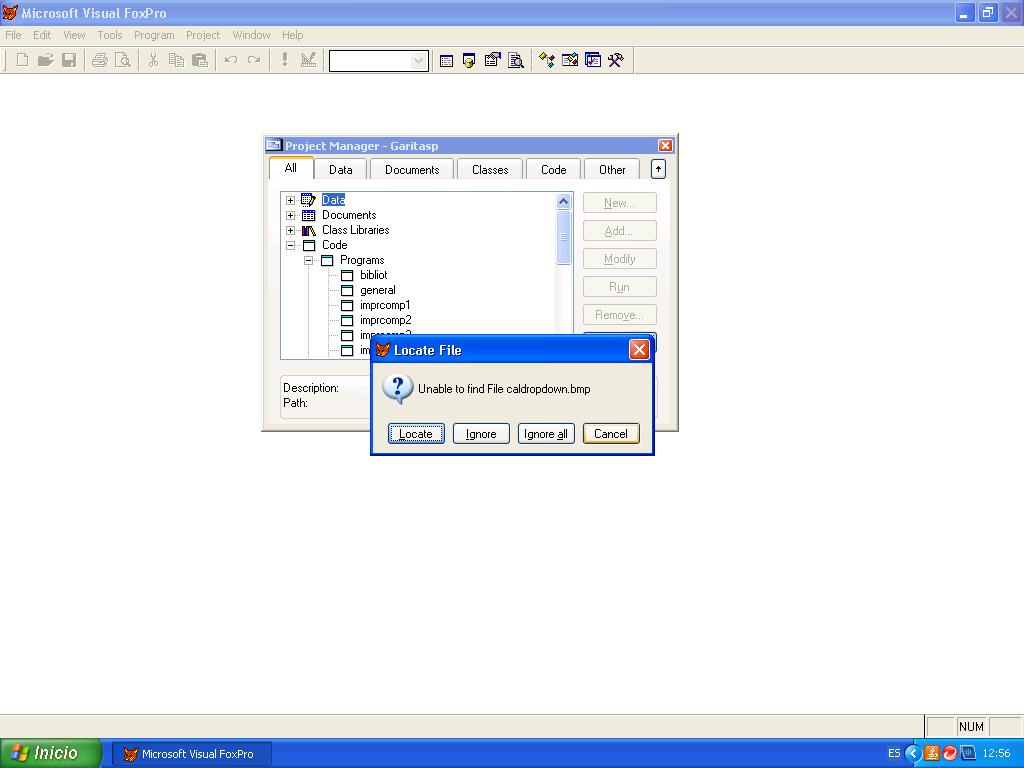The height and width of the screenshot is (768, 1024).
Task: Open the Help menu
Action: pyautogui.click(x=293, y=35)
